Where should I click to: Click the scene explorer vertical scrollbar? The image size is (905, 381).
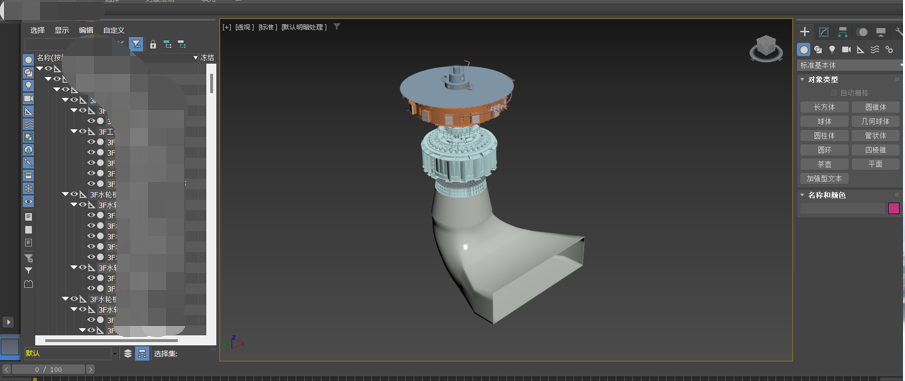(x=212, y=83)
